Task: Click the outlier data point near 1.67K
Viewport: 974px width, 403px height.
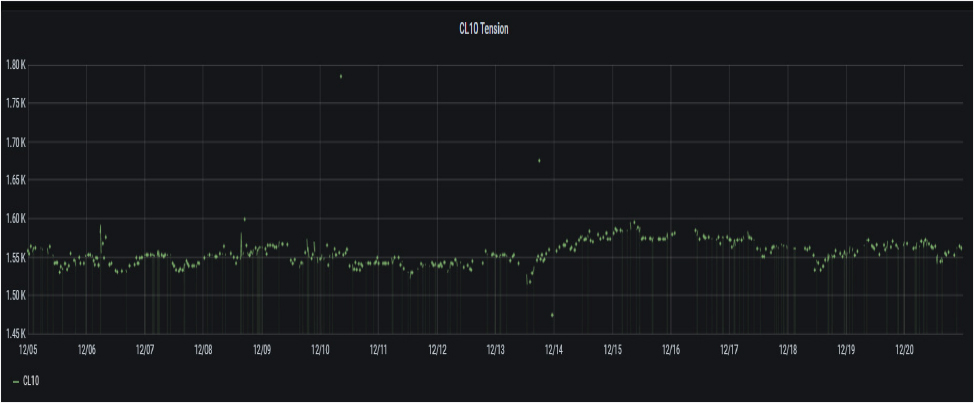Action: [539, 160]
